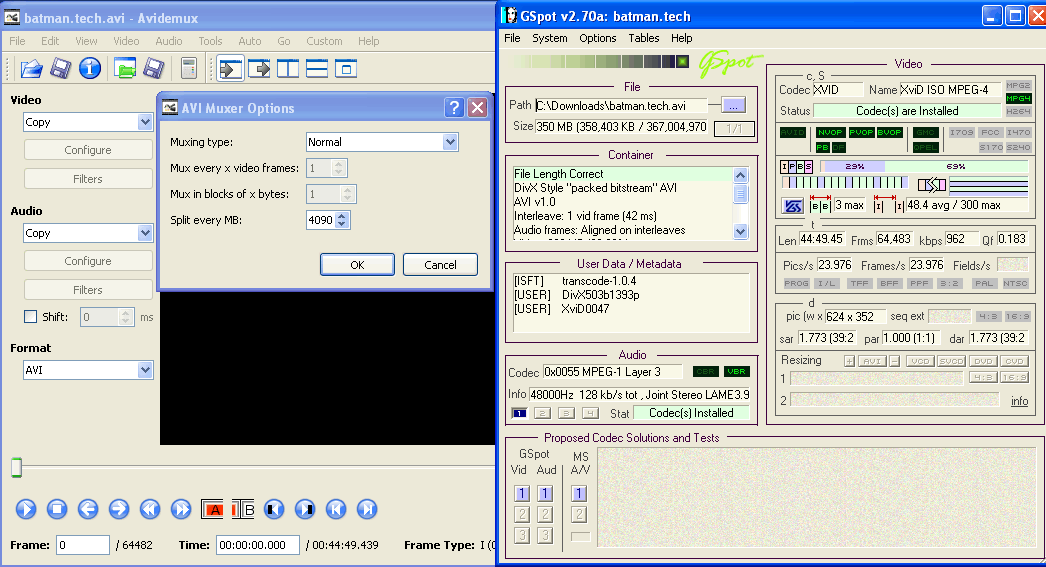Open the Muxing type Normal dropdown

click(450, 142)
